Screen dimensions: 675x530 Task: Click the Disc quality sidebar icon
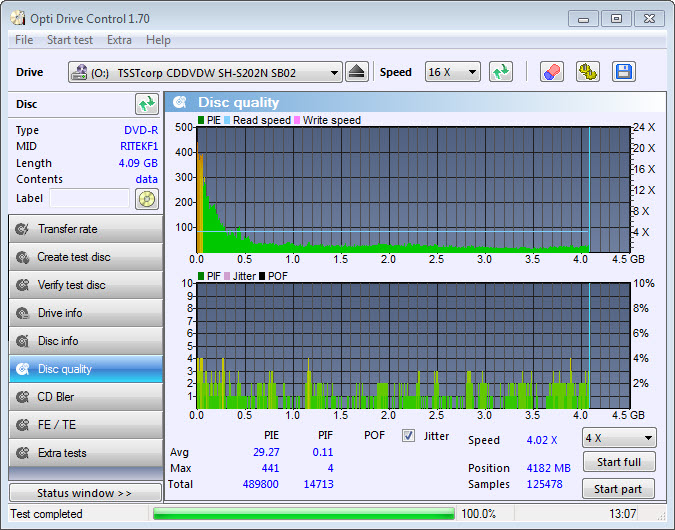tap(22, 369)
